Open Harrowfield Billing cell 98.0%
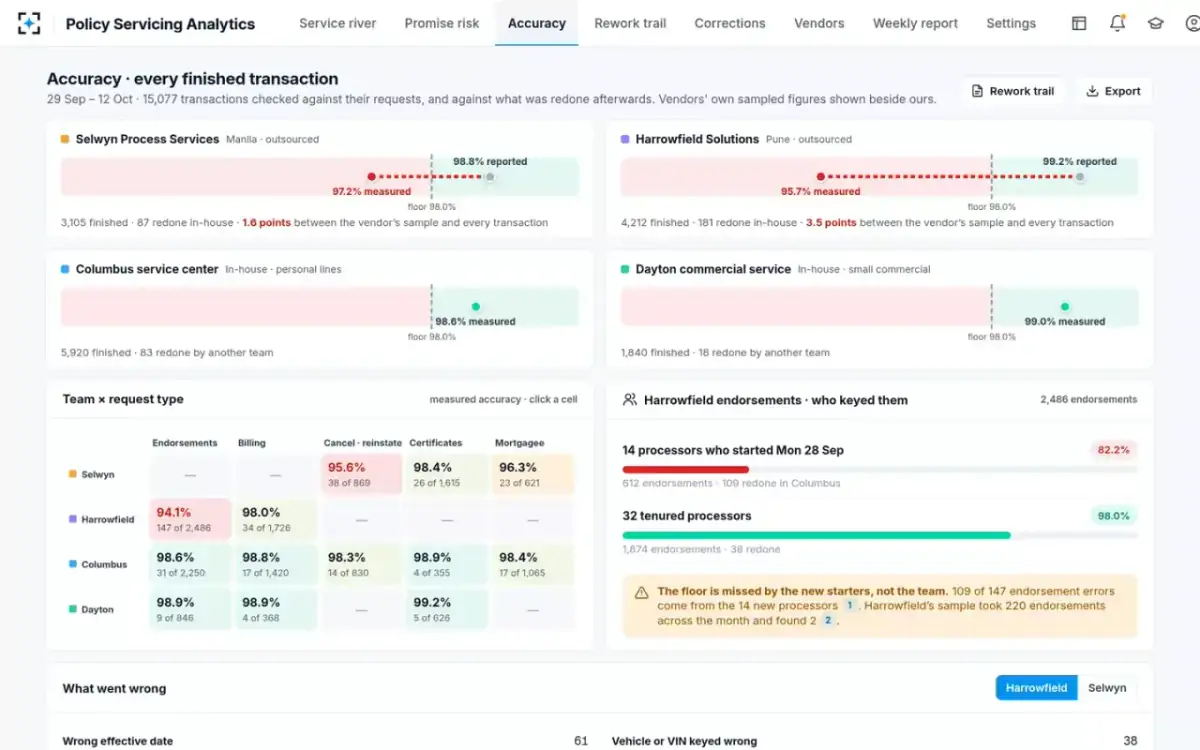 276,520
